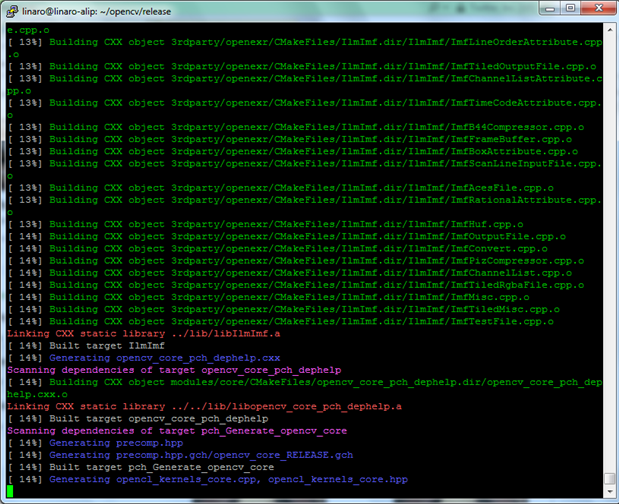This screenshot has width=619, height=504.
Task: Click the ImfTestFile.cpp.o build line
Action: [280, 322]
